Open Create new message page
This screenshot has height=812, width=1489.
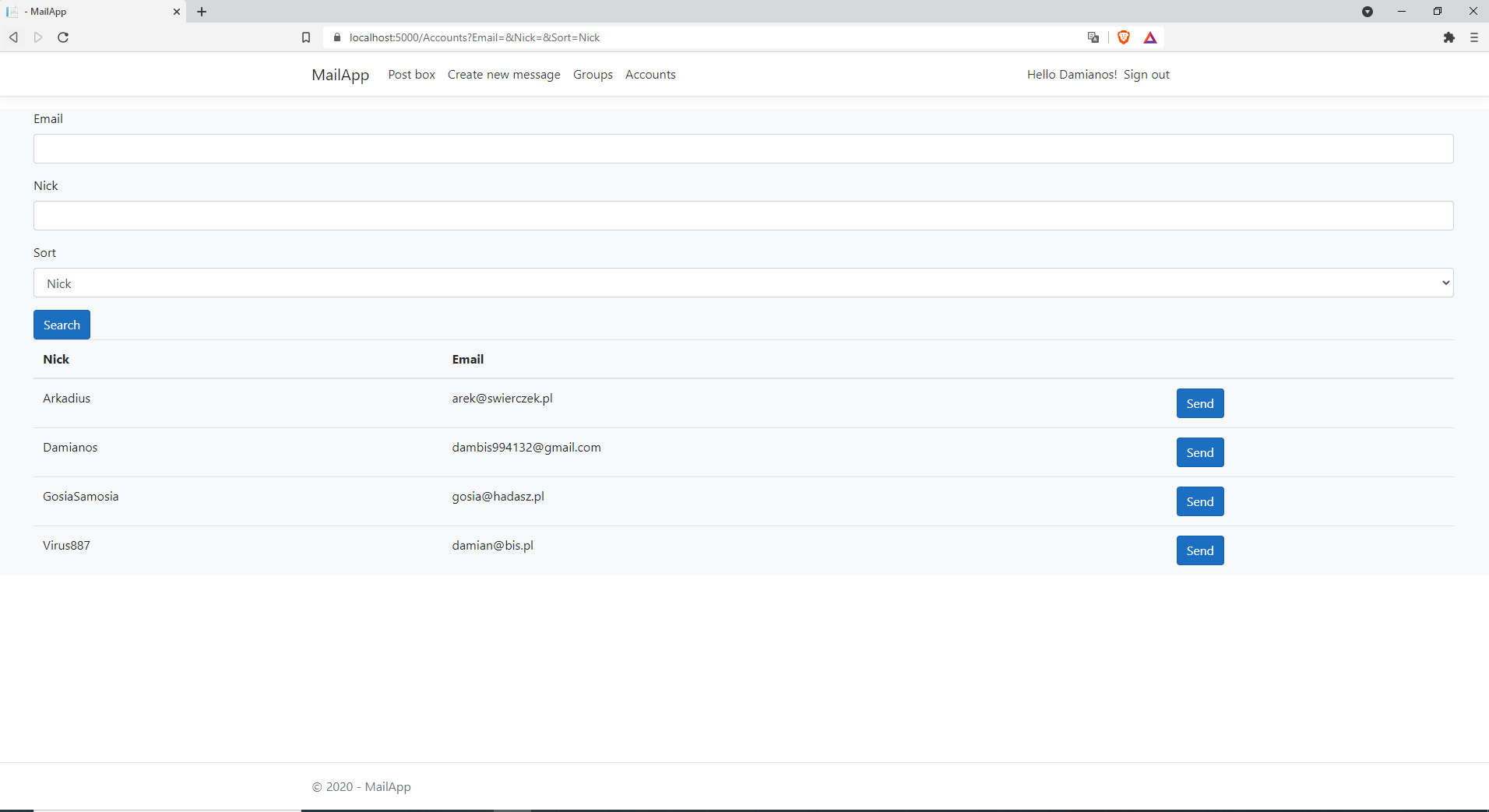(x=504, y=75)
